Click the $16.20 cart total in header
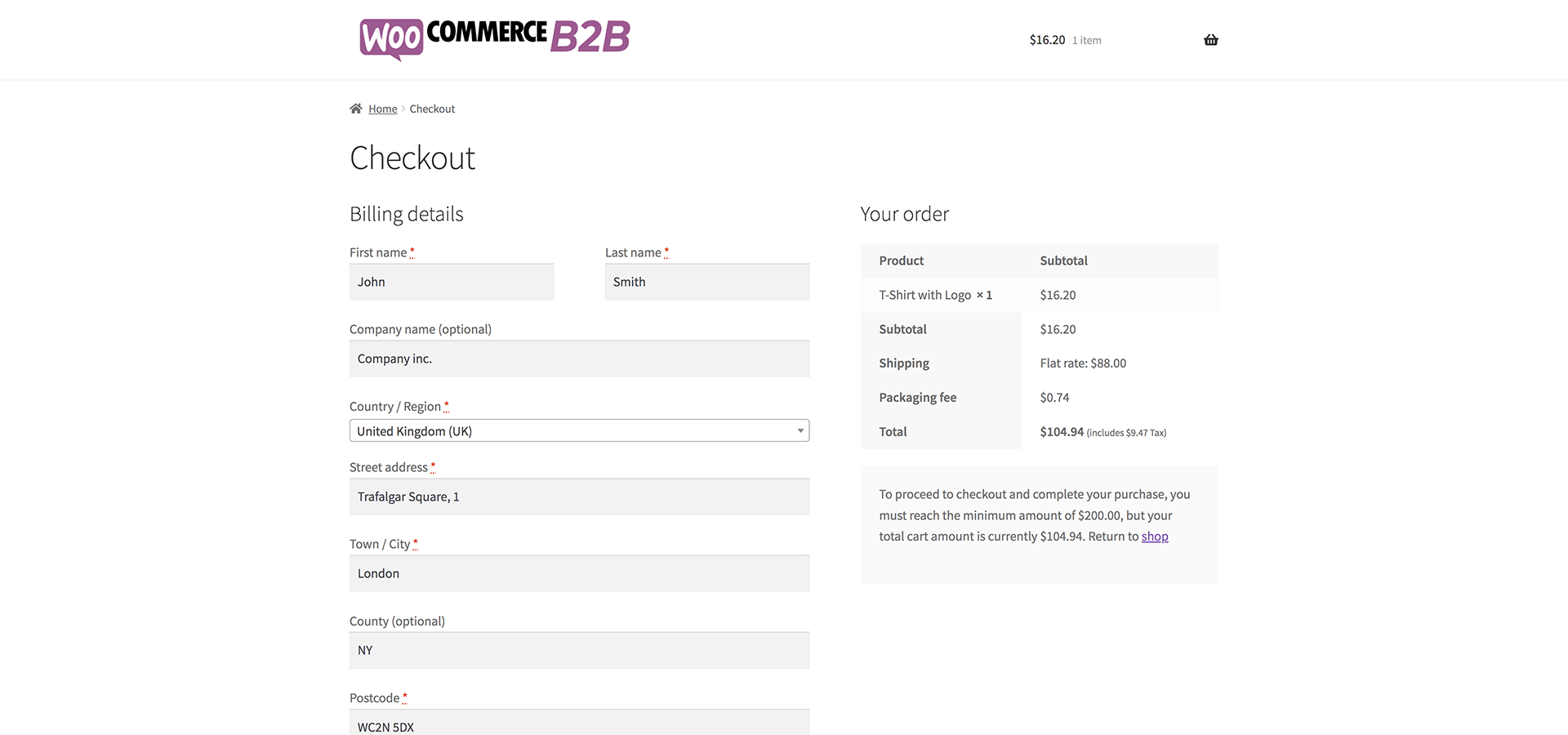This screenshot has width=1568, height=735. [1047, 40]
